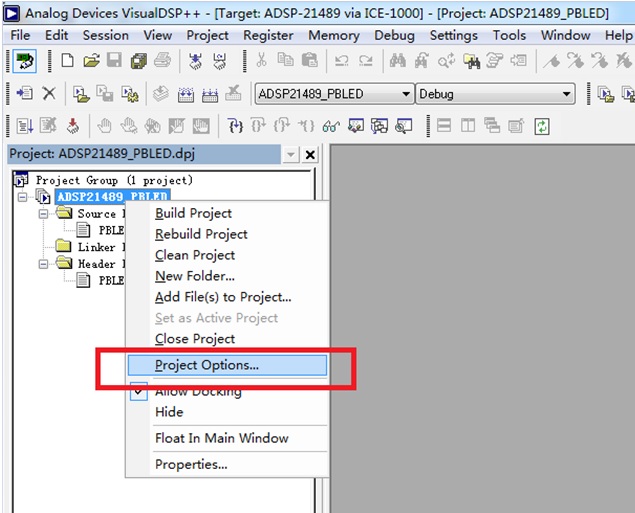This screenshot has width=635, height=513.
Task: Click the Copy toolbar icon
Action: (x=286, y=60)
